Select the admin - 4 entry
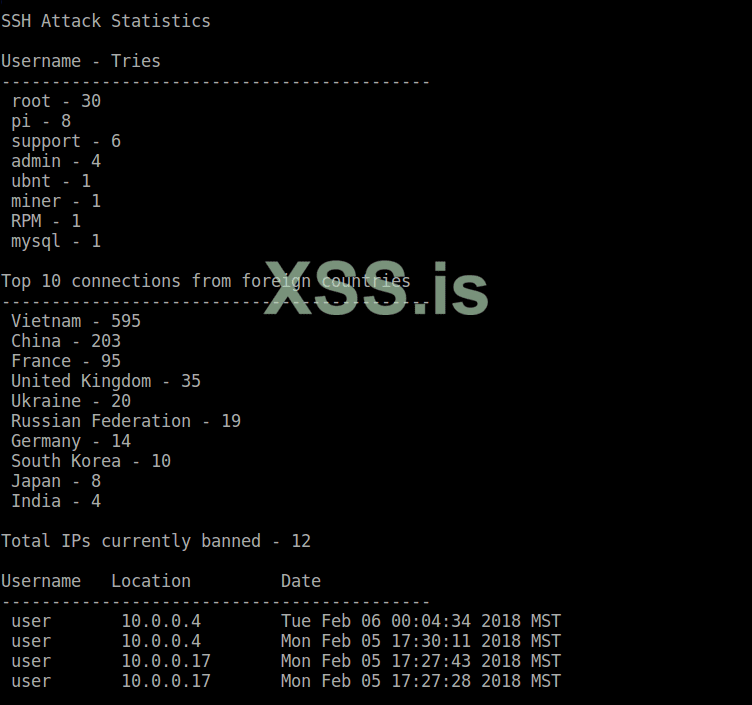Viewport: 752px width, 705px height. pos(56,161)
